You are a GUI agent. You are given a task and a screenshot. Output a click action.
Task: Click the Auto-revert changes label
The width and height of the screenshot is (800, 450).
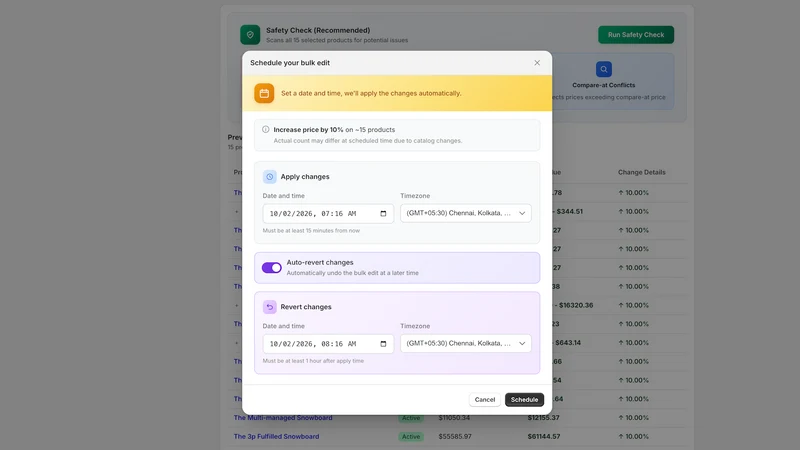tap(320, 262)
